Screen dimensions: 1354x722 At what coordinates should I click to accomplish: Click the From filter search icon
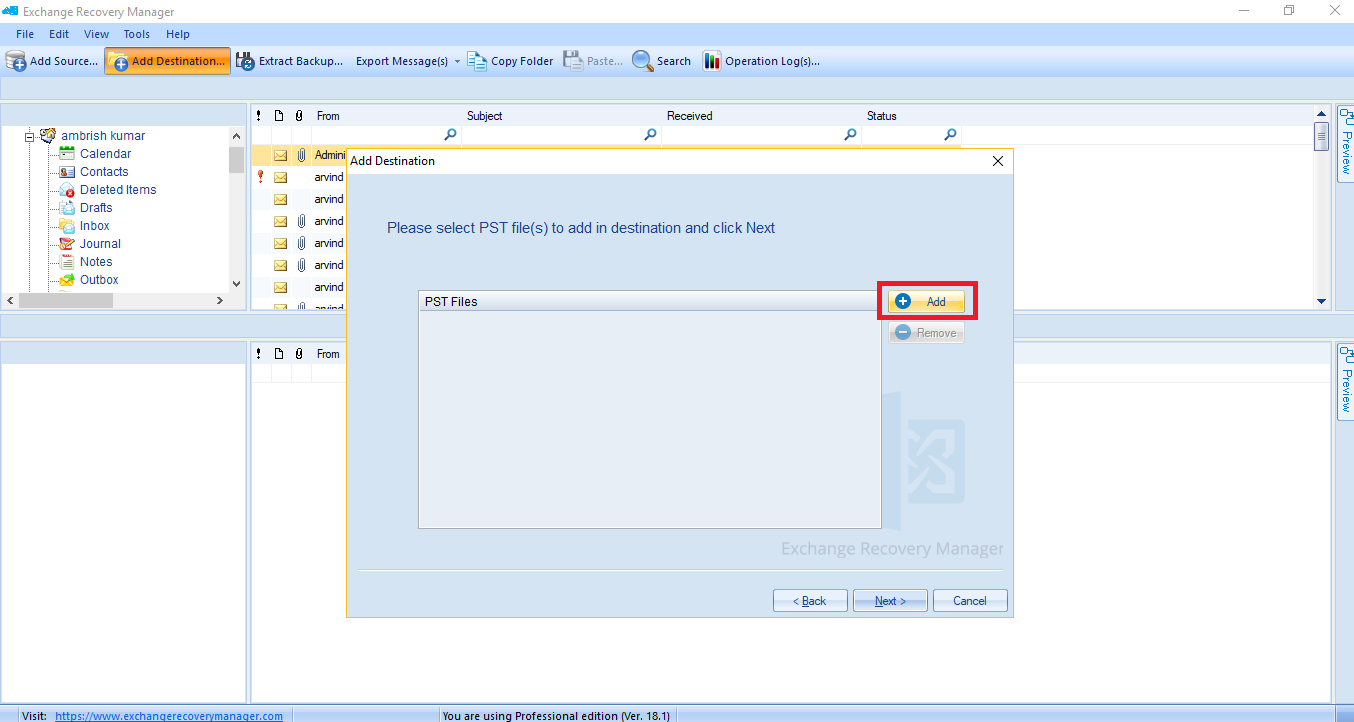tap(450, 135)
